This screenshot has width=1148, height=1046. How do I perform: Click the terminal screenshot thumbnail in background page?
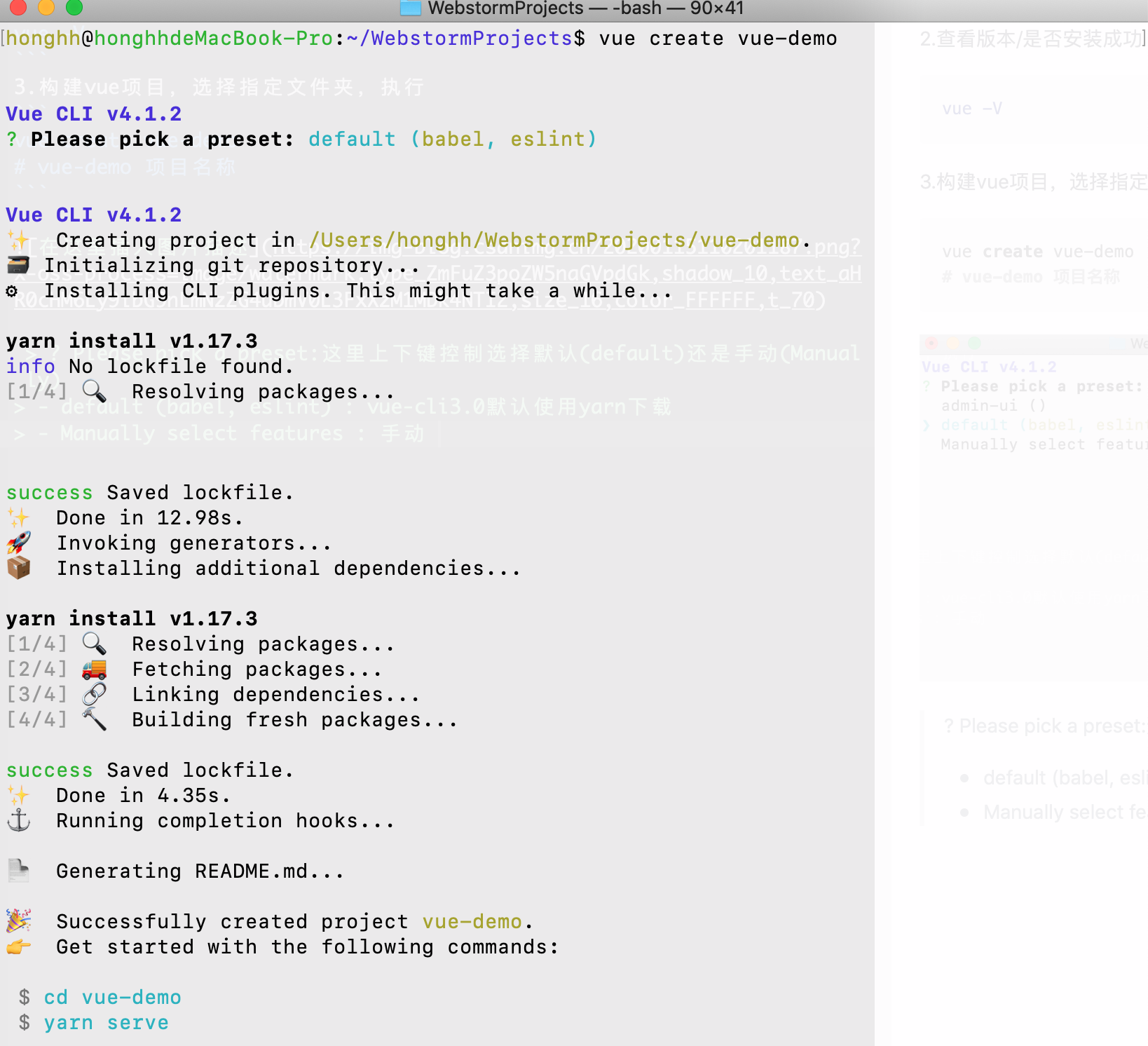(x=1034, y=508)
